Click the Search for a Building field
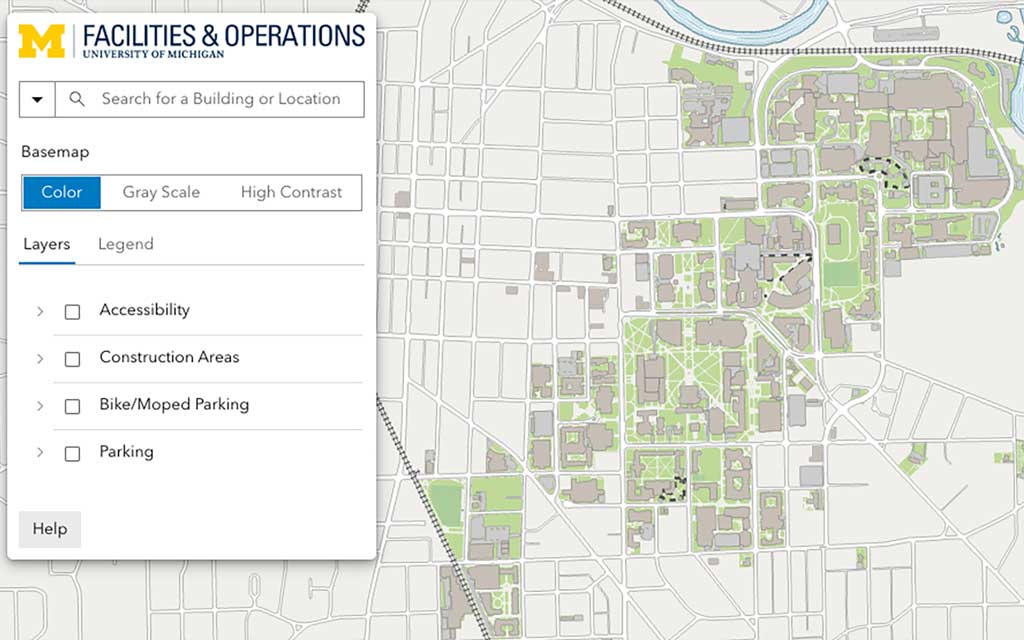Viewport: 1024px width, 640px height. point(210,99)
